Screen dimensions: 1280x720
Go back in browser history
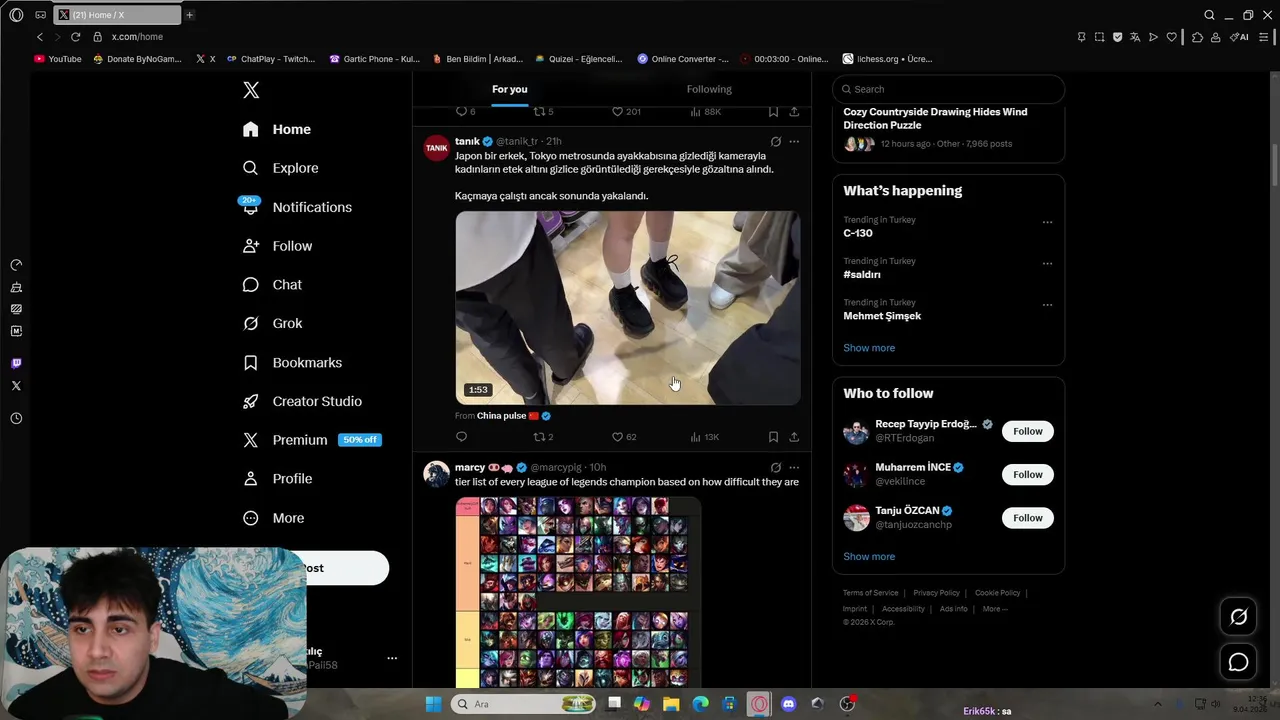[x=40, y=37]
